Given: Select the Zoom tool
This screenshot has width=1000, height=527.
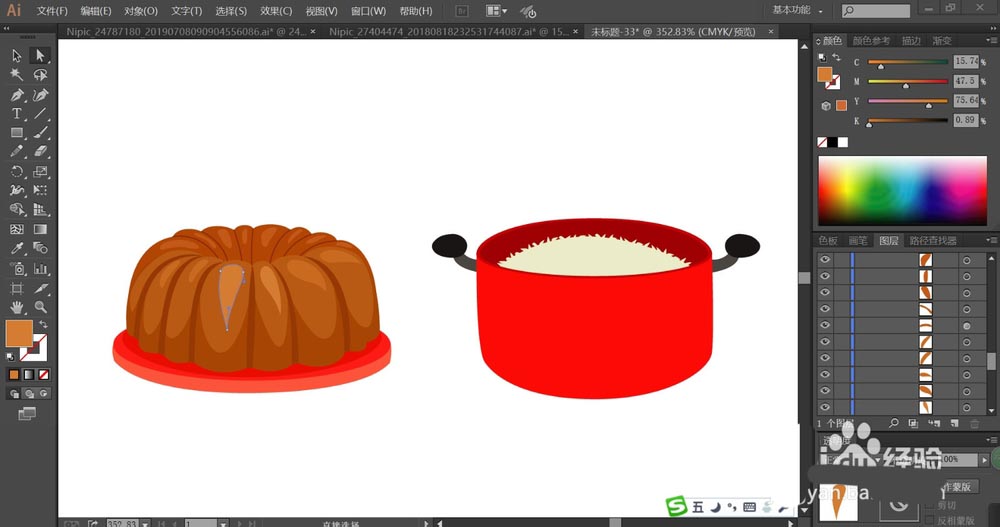Looking at the screenshot, I should click(x=40, y=308).
